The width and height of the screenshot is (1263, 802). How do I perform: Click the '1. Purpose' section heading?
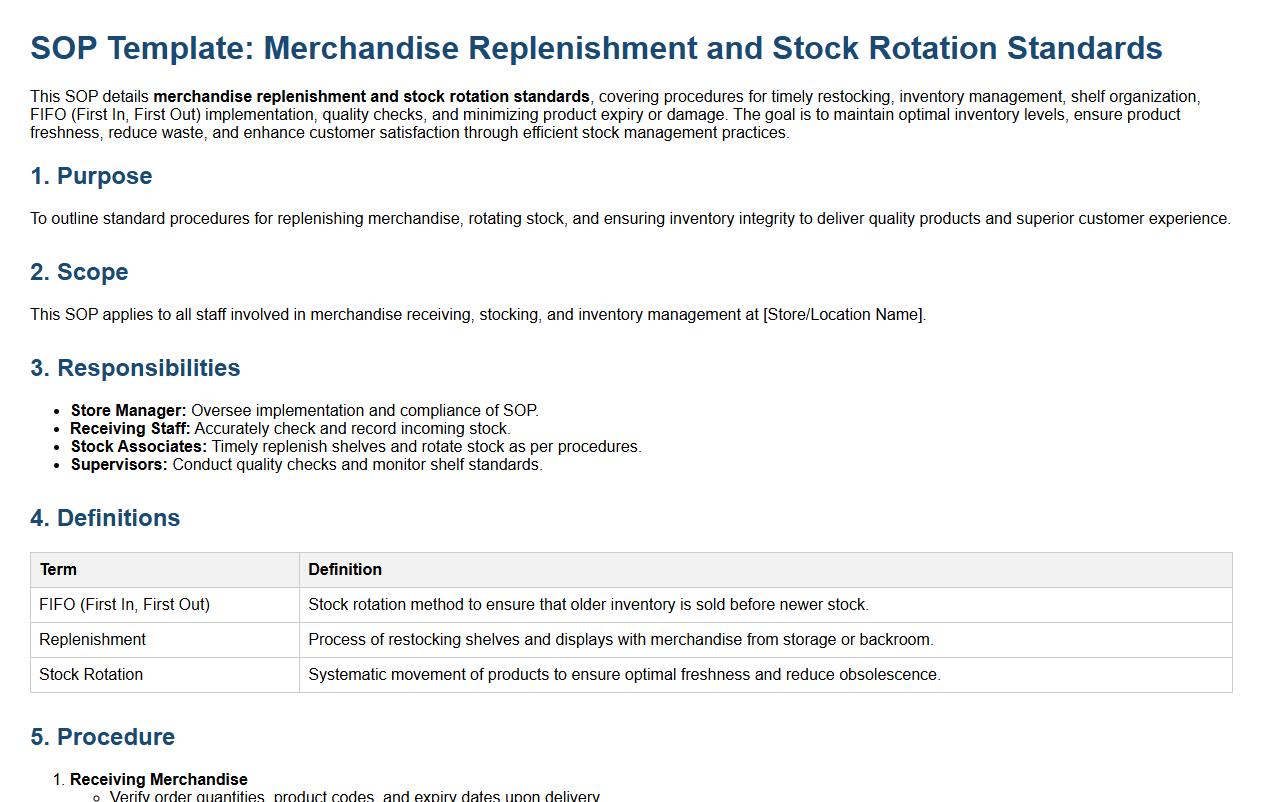coord(91,176)
